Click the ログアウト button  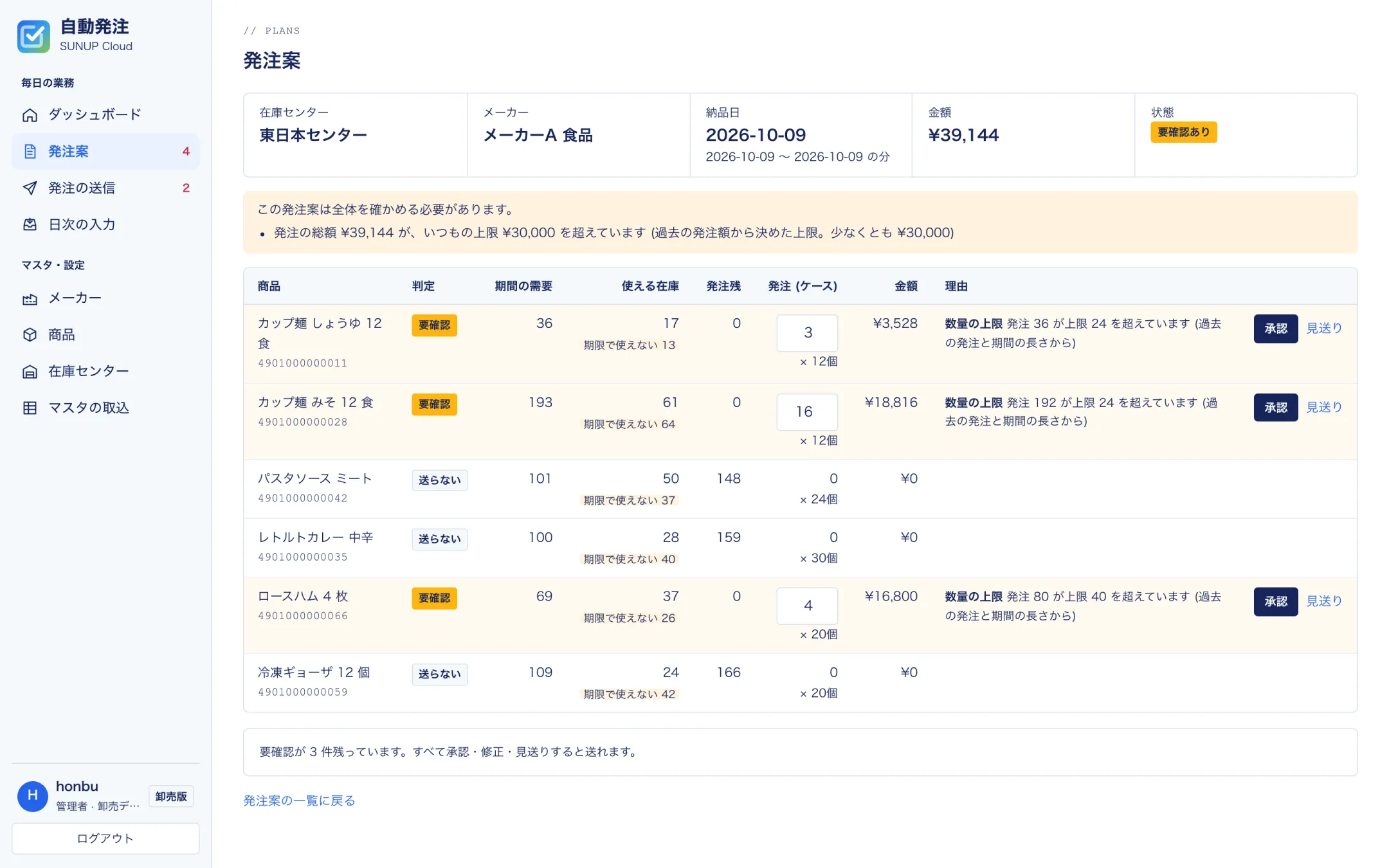pyautogui.click(x=105, y=838)
